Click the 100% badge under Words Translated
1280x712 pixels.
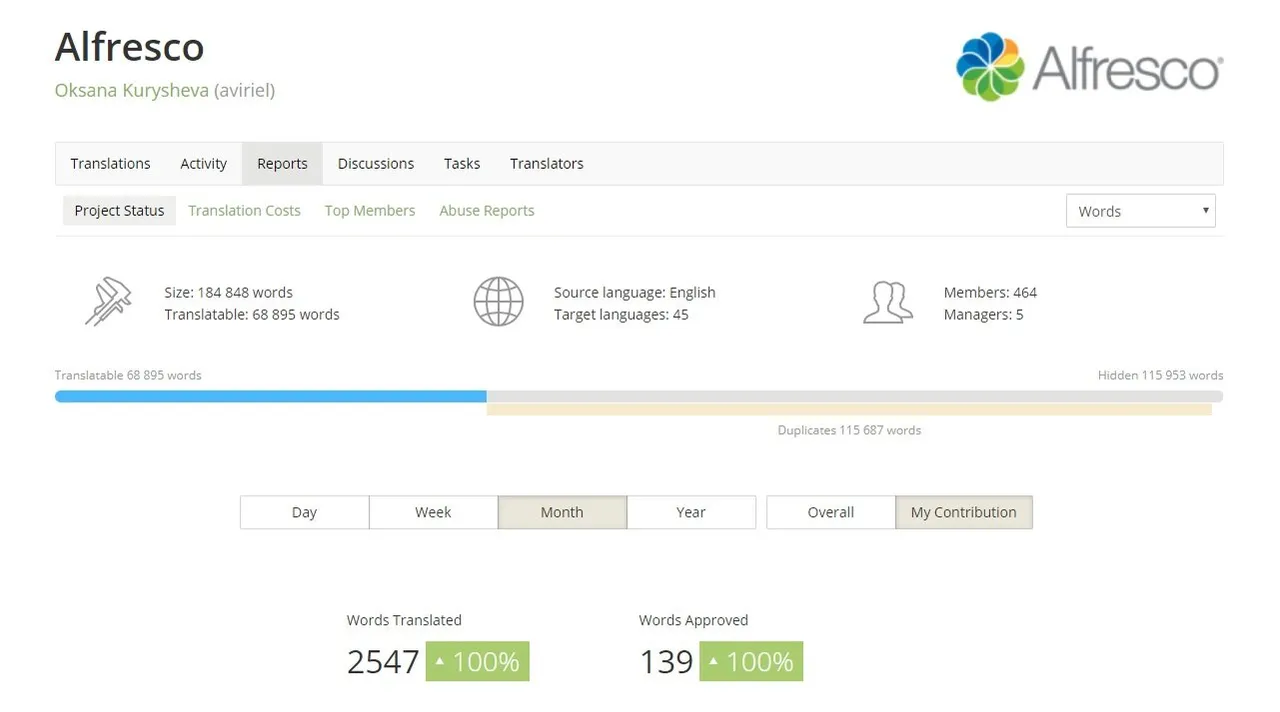coord(477,662)
